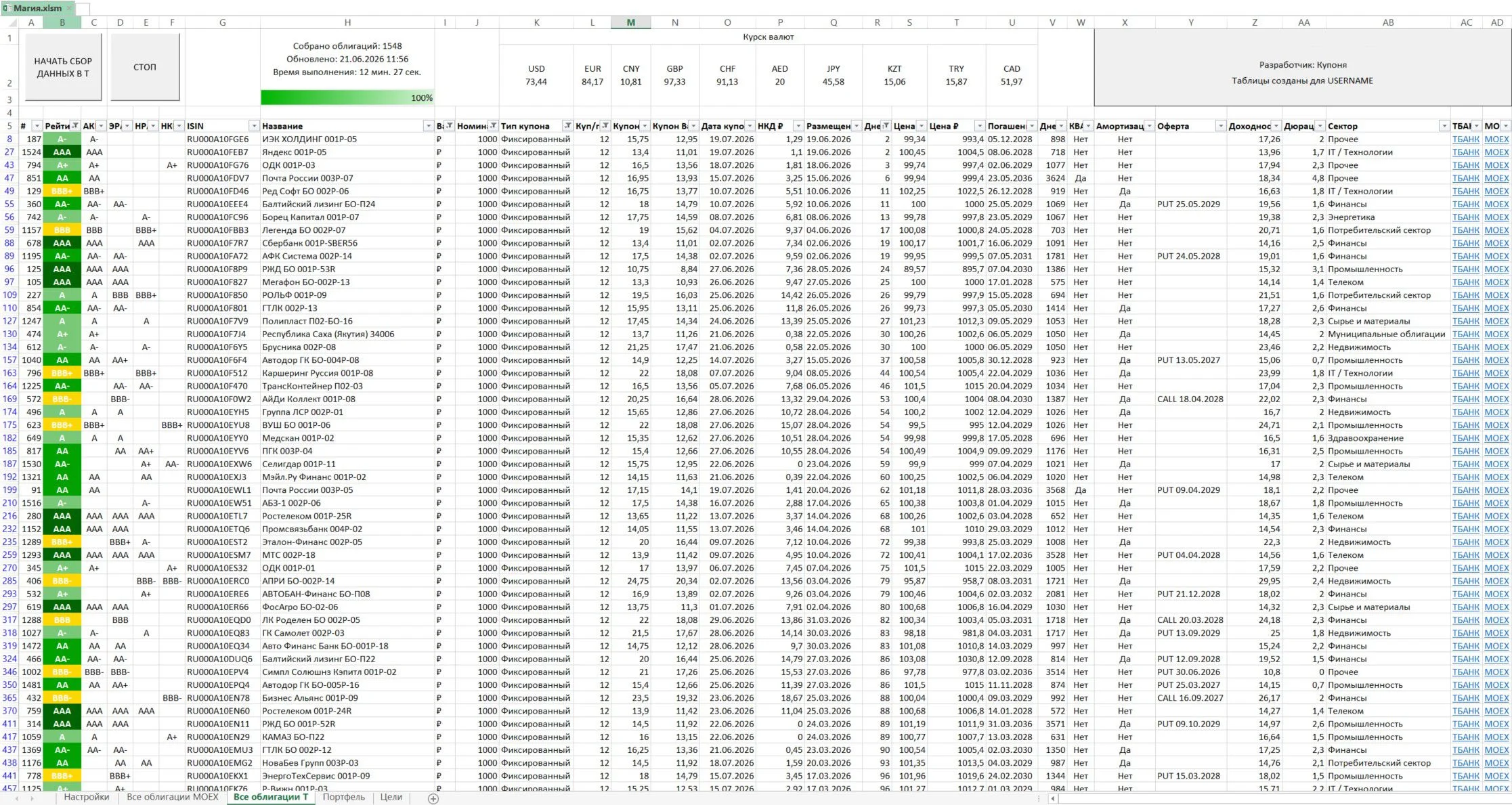Open ТБАНК link for МТС 002P-18
Viewport: 1512px width, 805px height.
coord(1465,555)
